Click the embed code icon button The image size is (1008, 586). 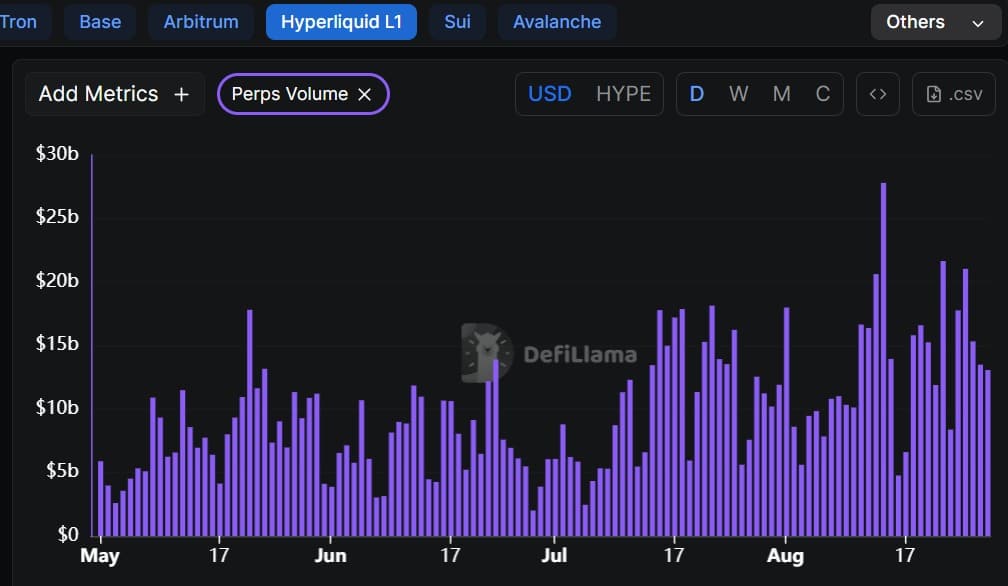[x=877, y=94]
